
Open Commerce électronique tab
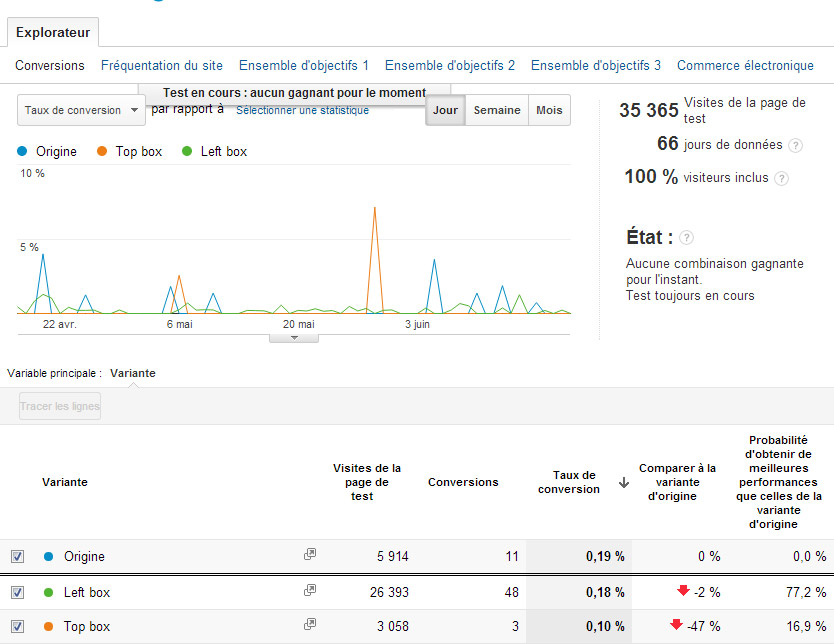pos(745,65)
